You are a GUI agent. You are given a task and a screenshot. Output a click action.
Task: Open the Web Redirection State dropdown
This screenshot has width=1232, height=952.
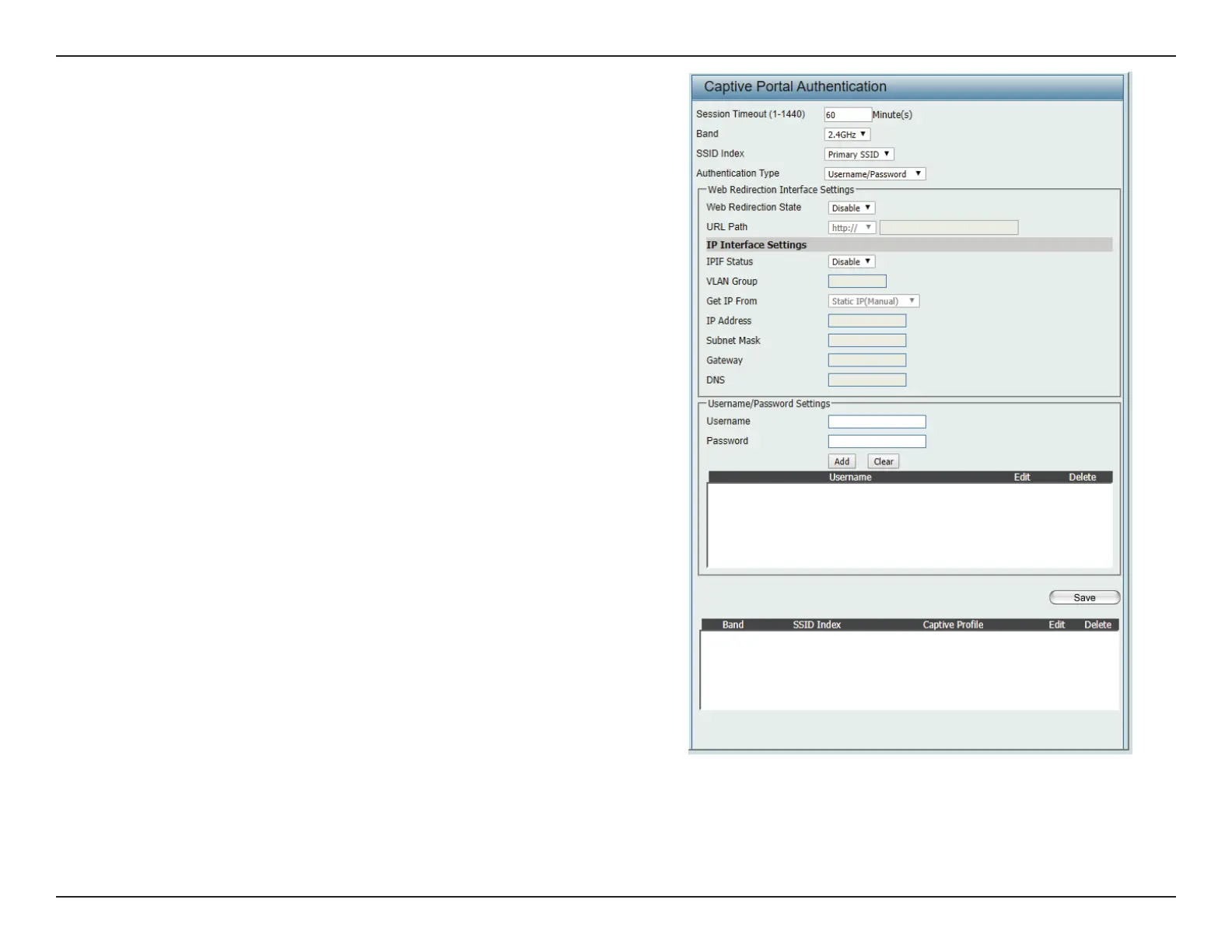pyautogui.click(x=851, y=208)
